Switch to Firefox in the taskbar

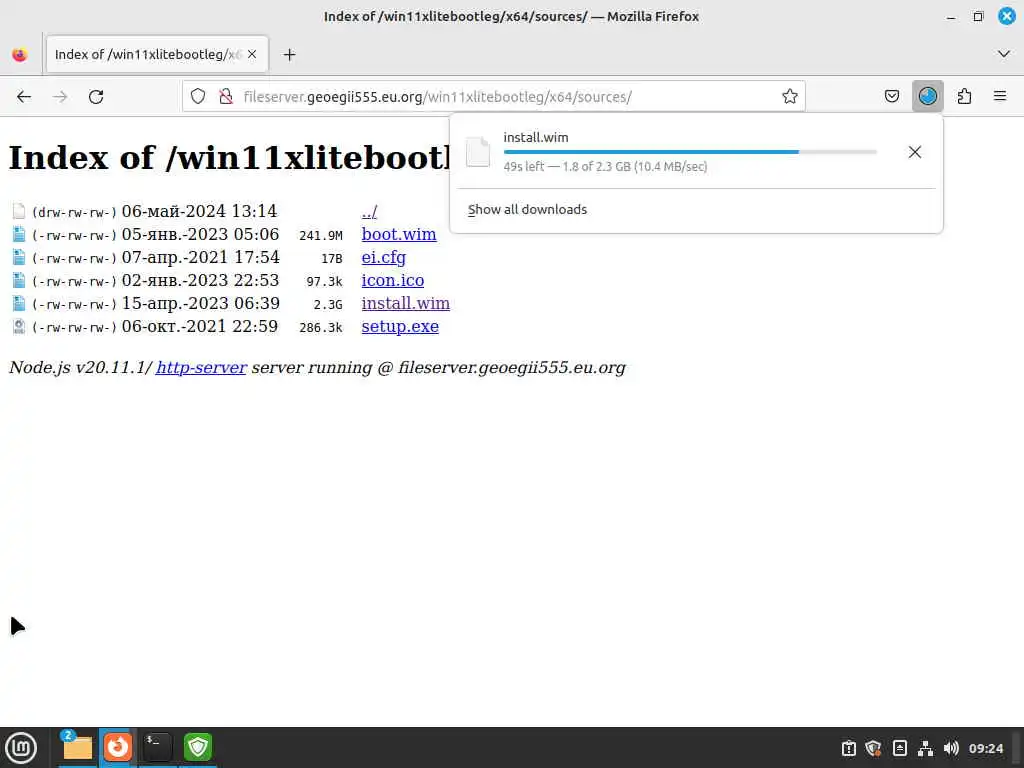click(x=118, y=748)
